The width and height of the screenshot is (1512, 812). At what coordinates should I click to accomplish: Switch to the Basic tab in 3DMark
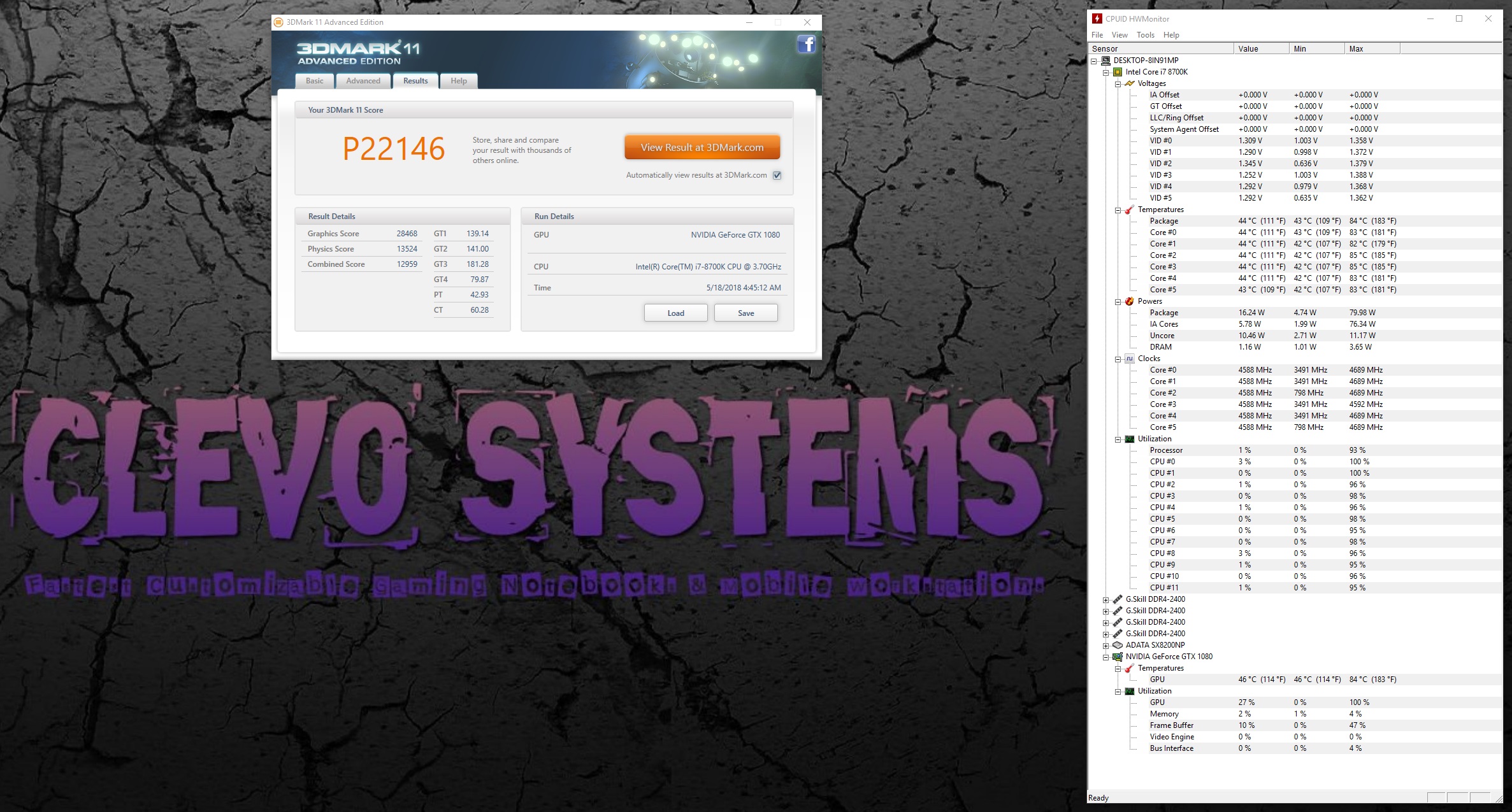(314, 81)
